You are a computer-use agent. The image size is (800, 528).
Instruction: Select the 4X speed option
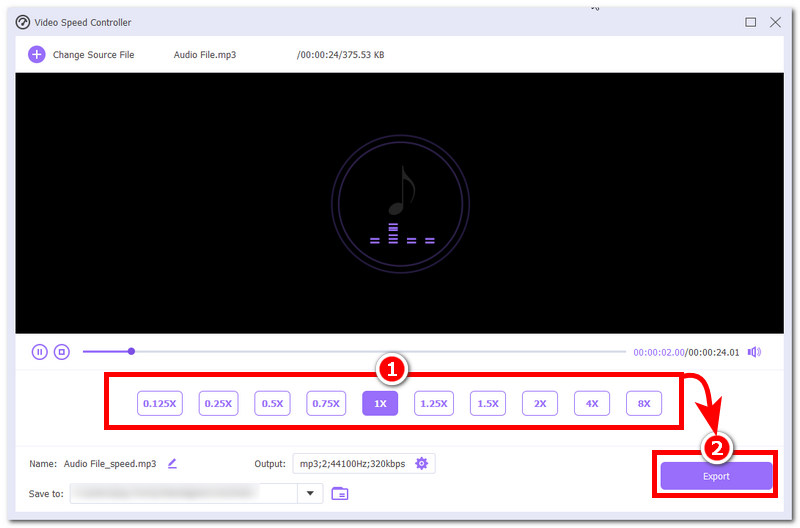pyautogui.click(x=592, y=404)
